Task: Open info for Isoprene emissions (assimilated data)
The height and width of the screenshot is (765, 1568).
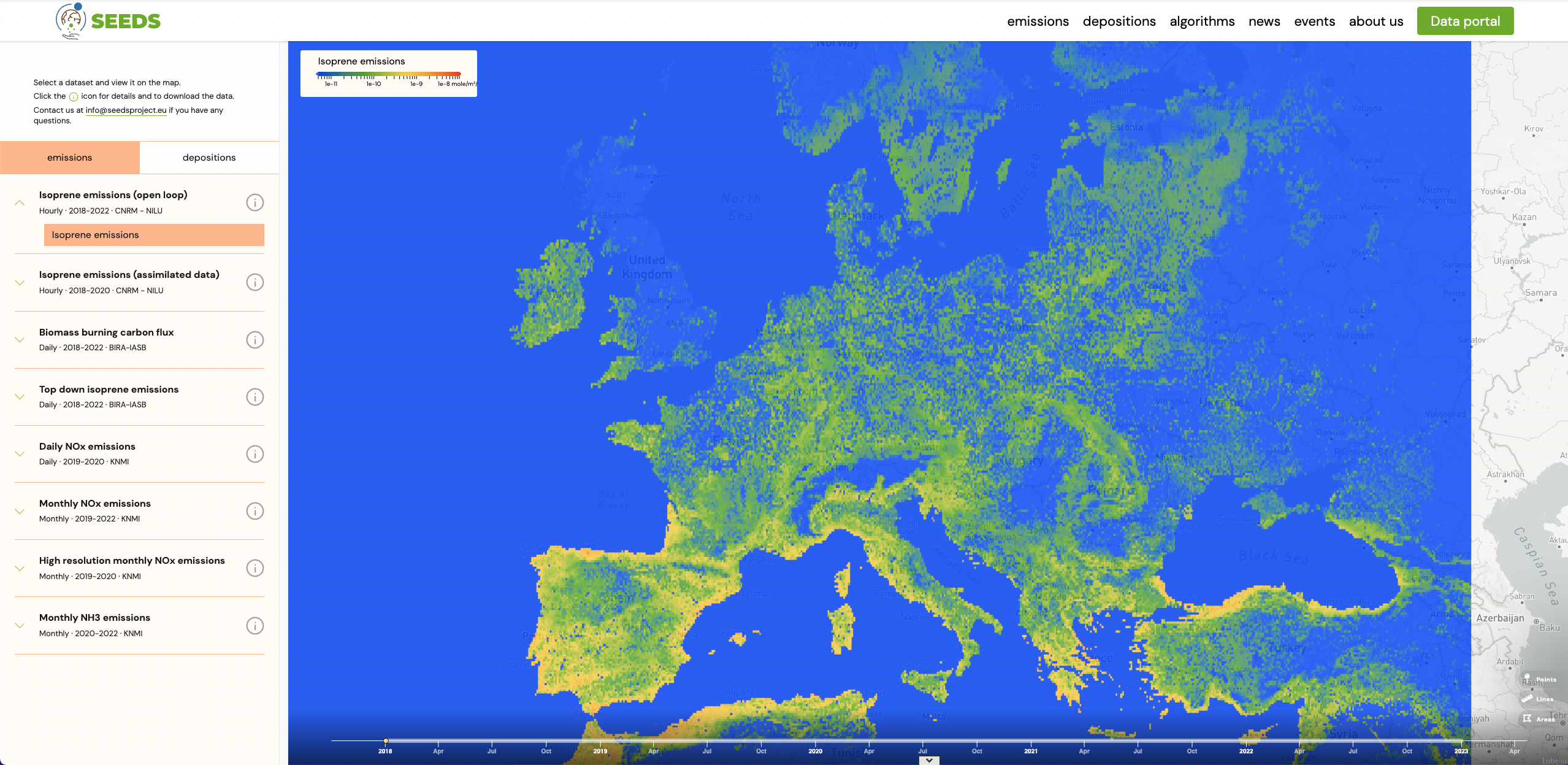Action: click(x=255, y=282)
